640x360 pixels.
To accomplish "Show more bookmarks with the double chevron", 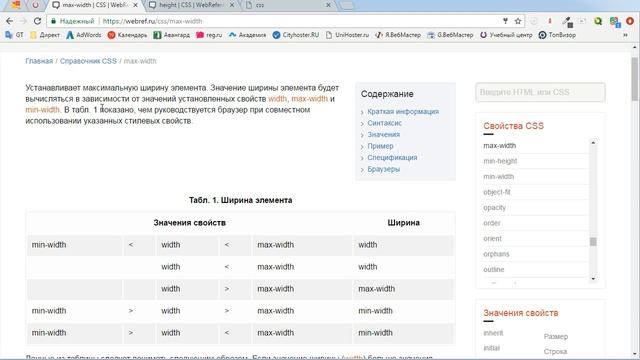I will (x=625, y=35).
